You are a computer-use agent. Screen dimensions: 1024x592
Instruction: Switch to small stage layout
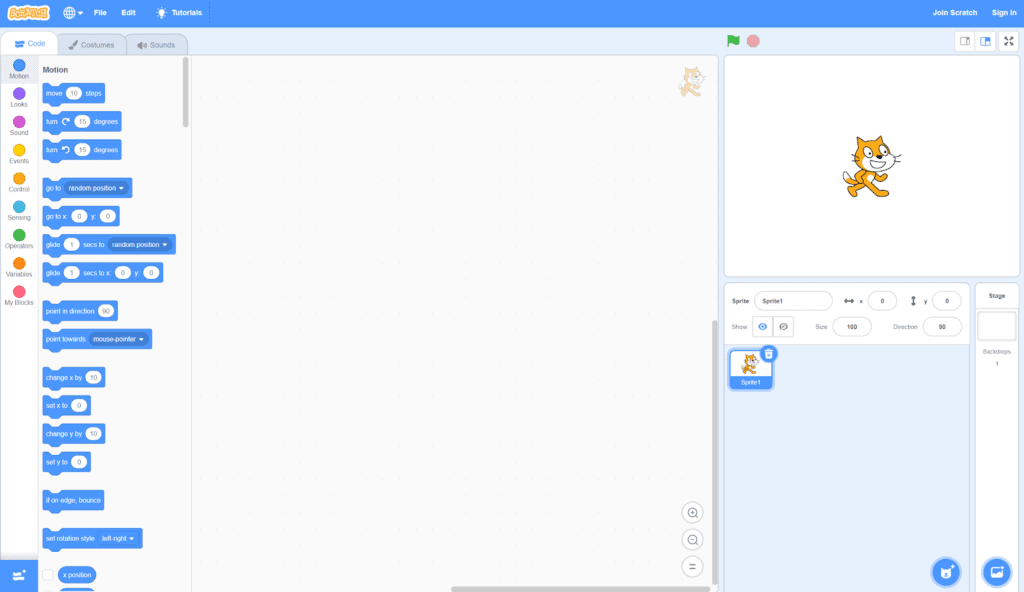pos(965,41)
